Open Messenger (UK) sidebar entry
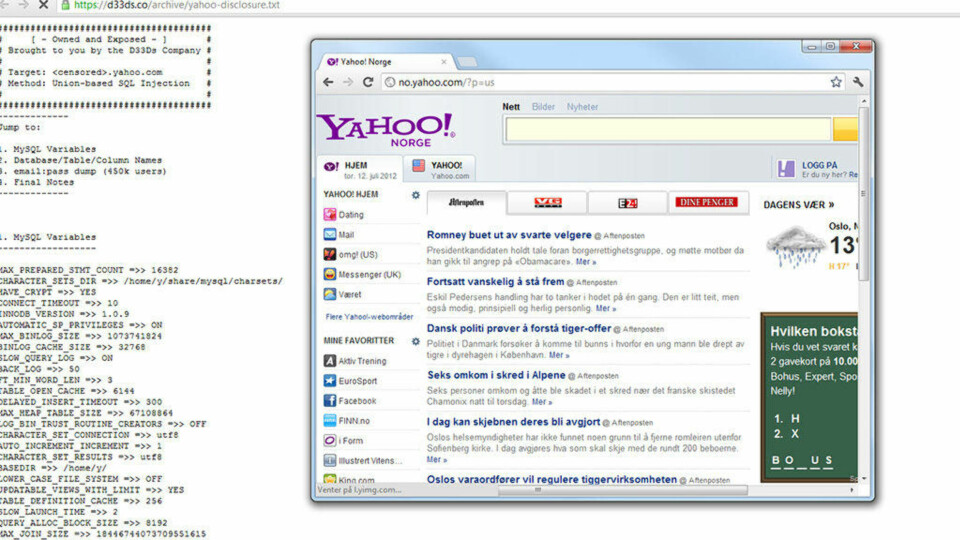Viewport: 960px width, 540px height. [x=362, y=274]
